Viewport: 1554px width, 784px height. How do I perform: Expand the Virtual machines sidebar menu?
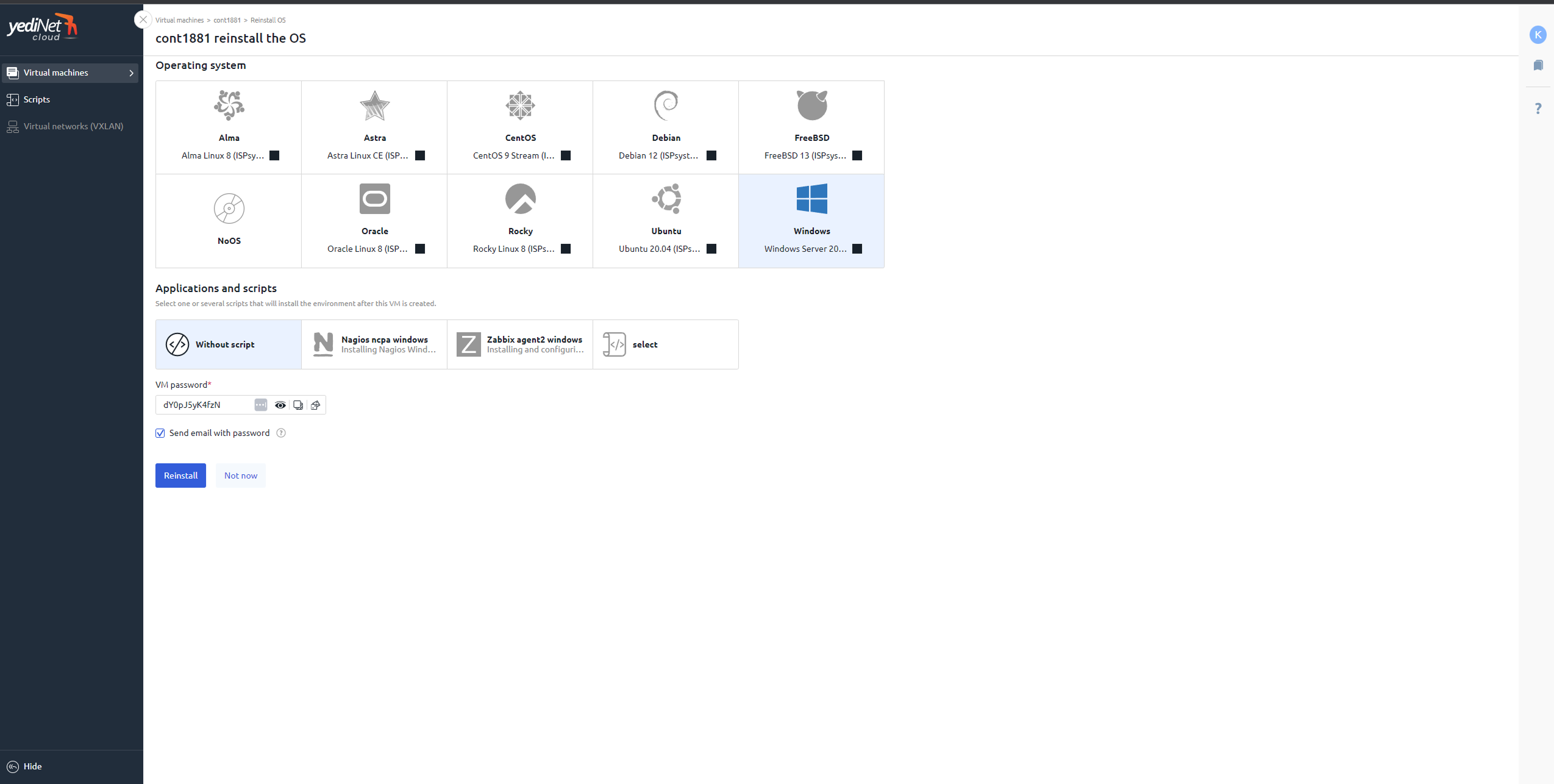point(71,73)
